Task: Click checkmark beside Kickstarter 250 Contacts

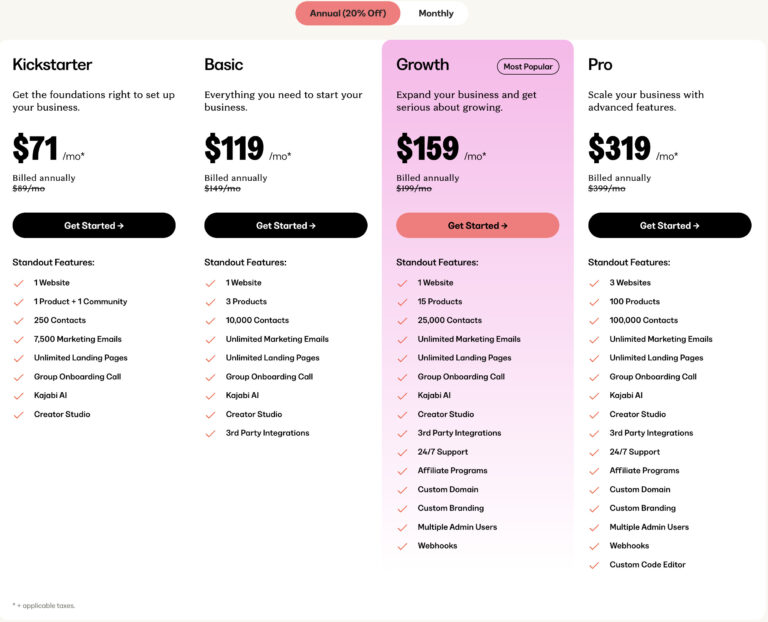Action: pyautogui.click(x=19, y=321)
